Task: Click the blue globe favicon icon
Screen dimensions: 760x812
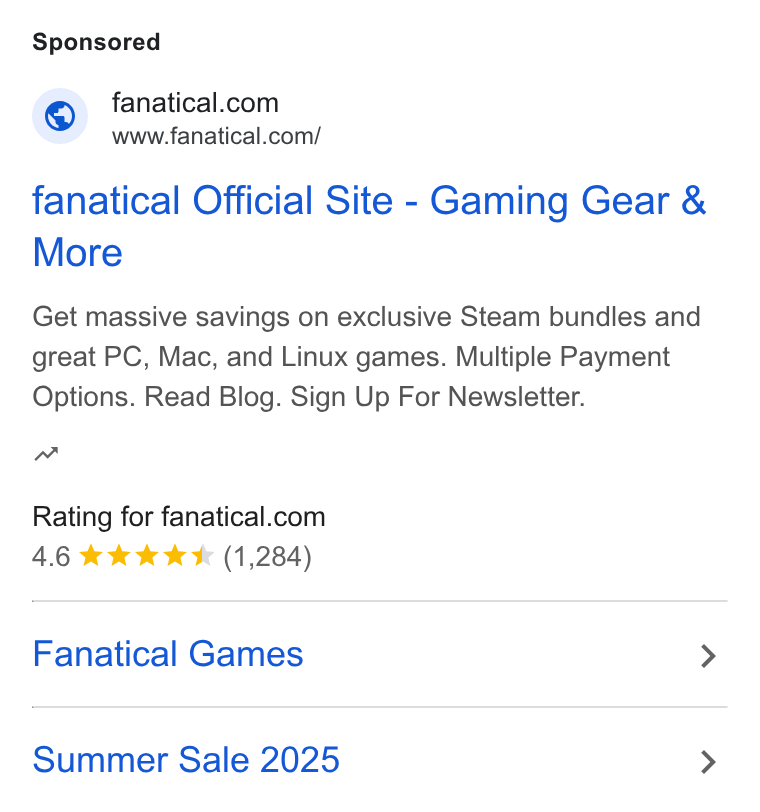Action: pyautogui.click(x=60, y=116)
